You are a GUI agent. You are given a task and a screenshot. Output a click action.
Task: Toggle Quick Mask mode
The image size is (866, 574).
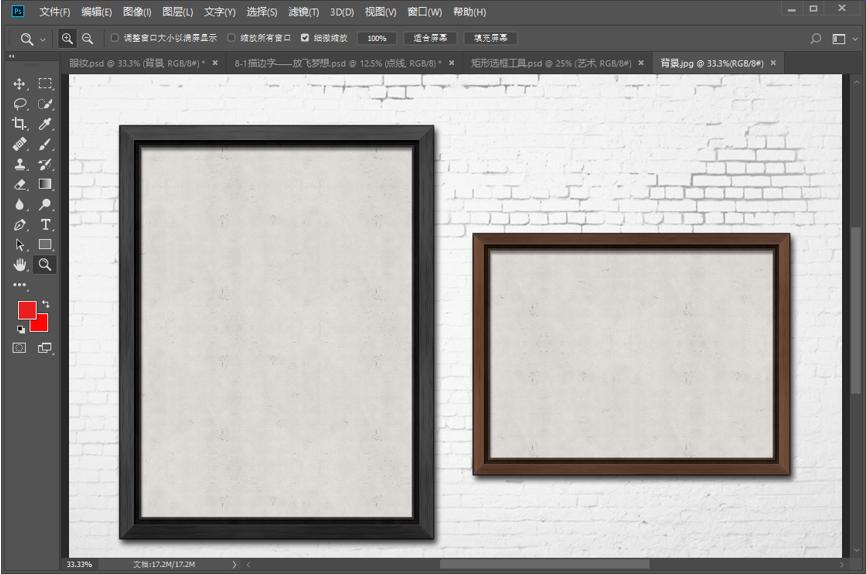[x=19, y=347]
